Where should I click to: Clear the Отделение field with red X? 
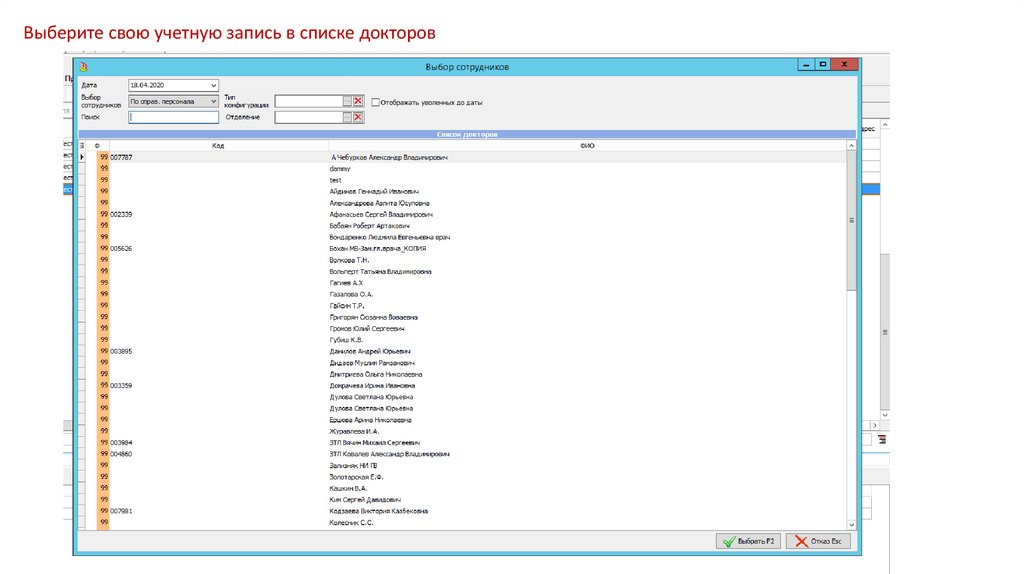click(x=358, y=118)
